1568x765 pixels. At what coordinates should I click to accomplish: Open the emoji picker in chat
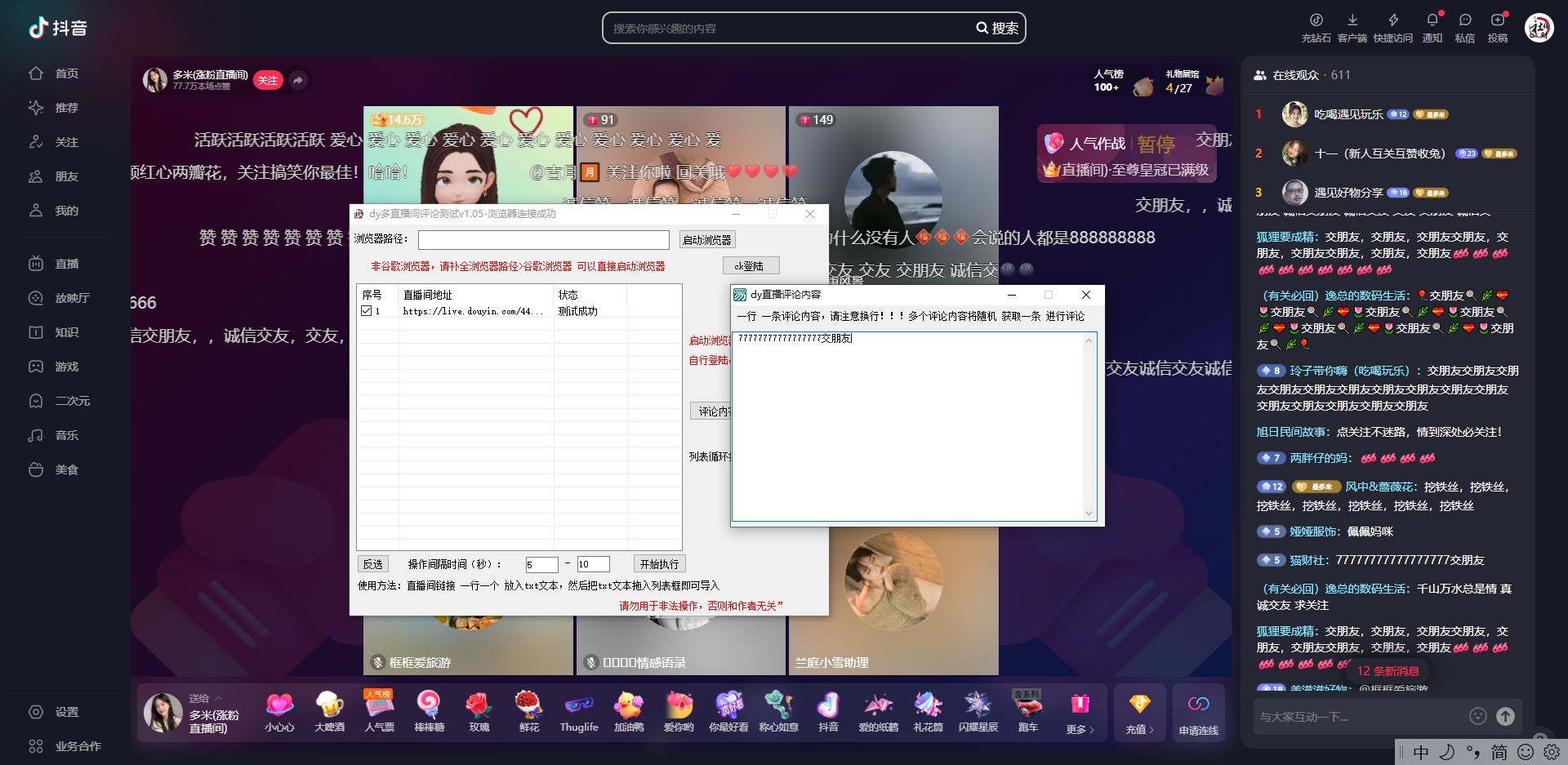point(1477,716)
